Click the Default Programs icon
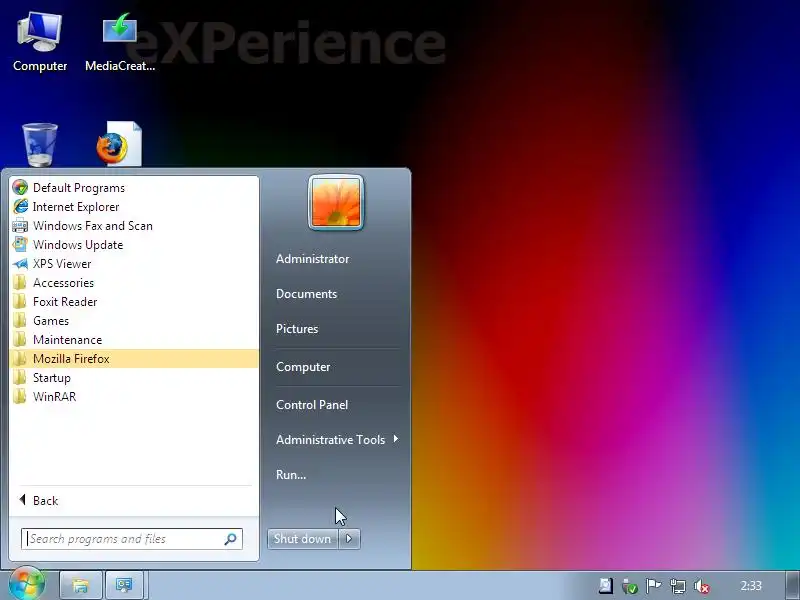800x600 pixels. (20, 188)
